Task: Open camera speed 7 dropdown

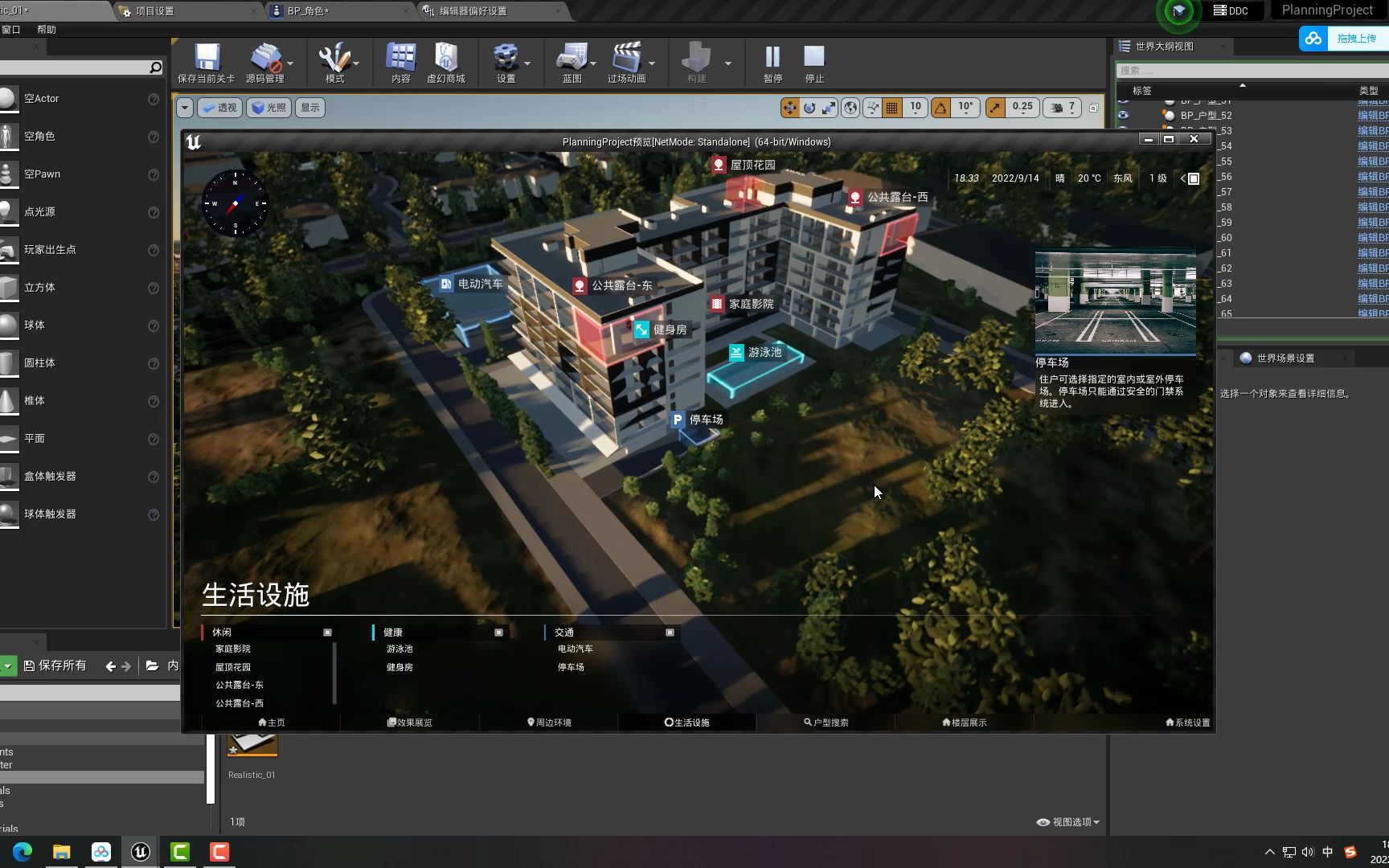Action: tap(1063, 108)
